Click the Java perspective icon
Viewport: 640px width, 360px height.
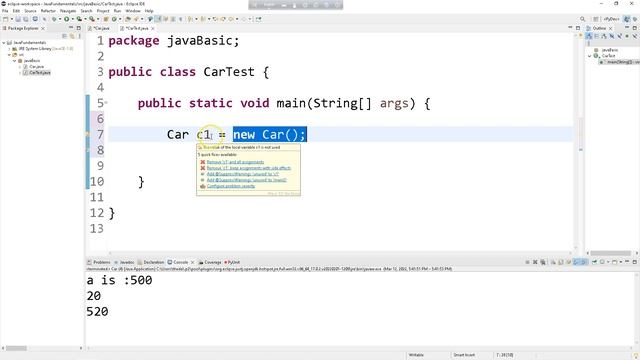[627, 19]
